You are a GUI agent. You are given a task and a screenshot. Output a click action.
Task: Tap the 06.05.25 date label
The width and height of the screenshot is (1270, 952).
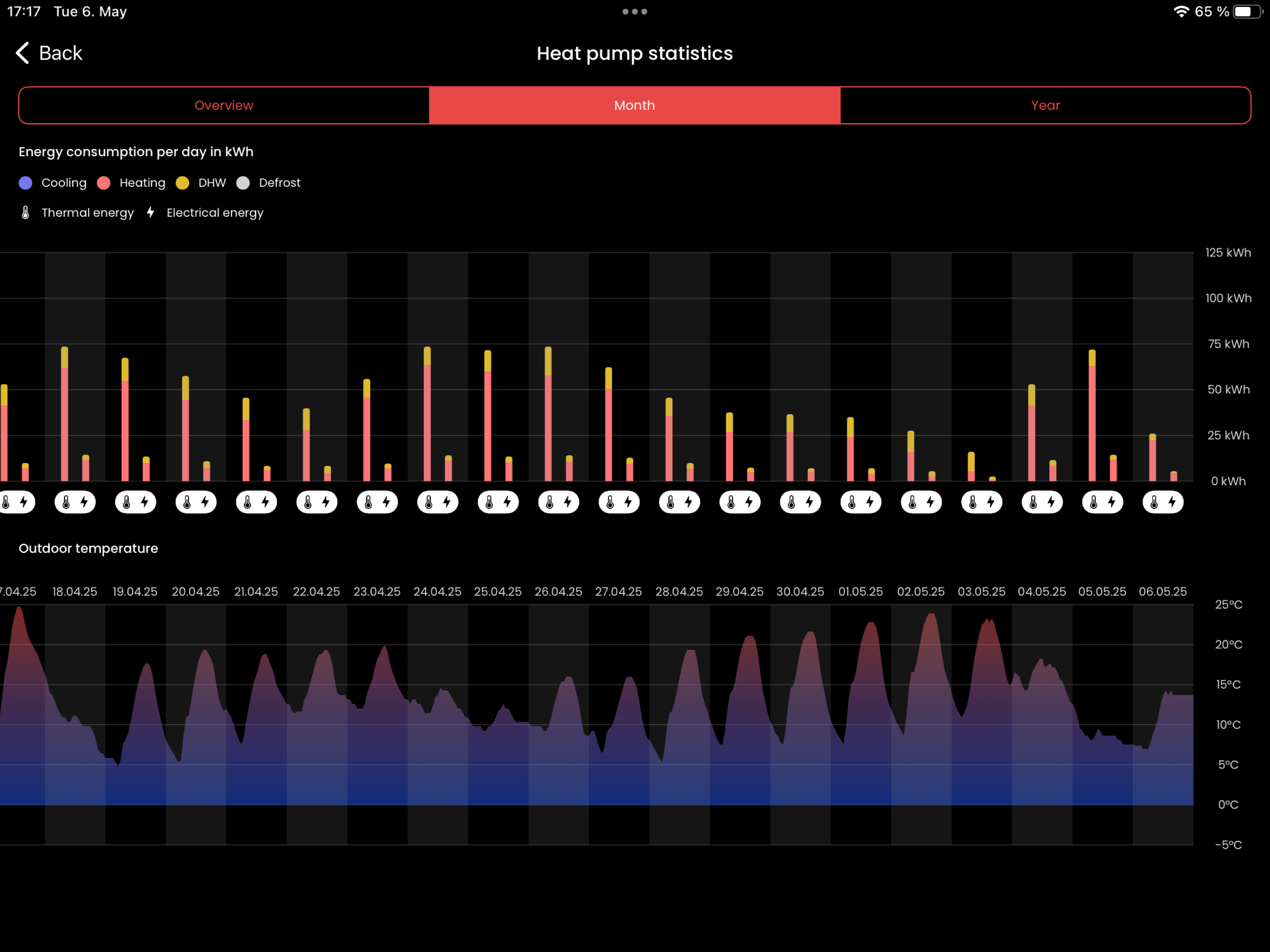[1162, 592]
